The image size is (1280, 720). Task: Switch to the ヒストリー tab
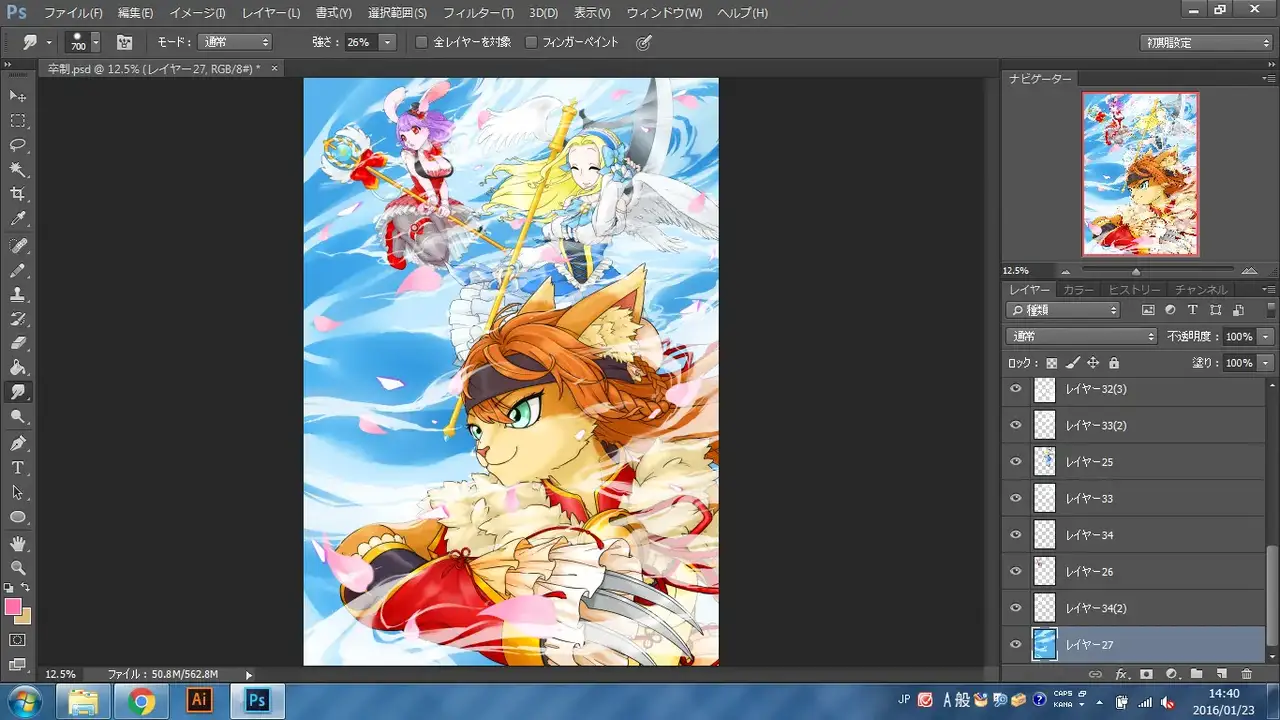click(x=1134, y=290)
